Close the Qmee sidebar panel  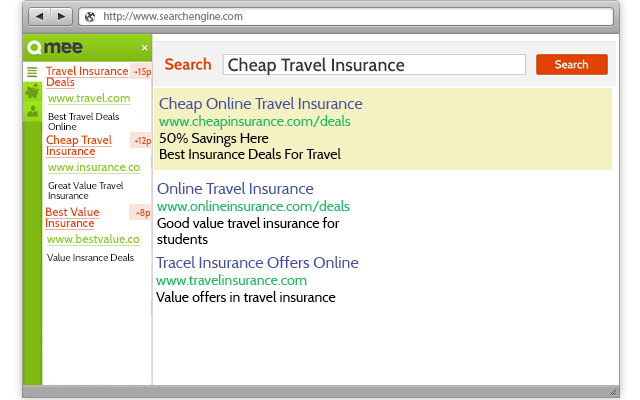tap(144, 48)
